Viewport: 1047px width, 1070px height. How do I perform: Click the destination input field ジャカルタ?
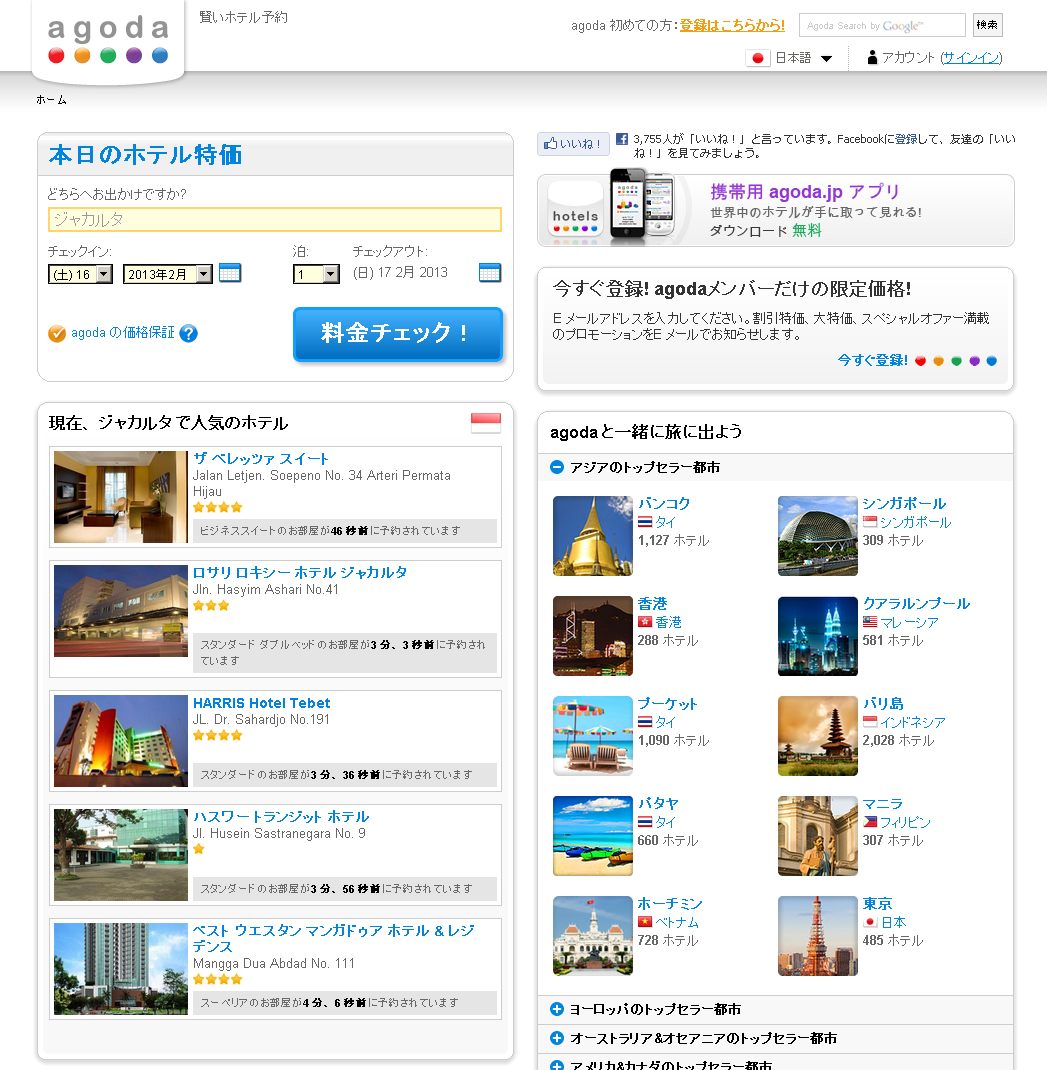pyautogui.click(x=274, y=219)
